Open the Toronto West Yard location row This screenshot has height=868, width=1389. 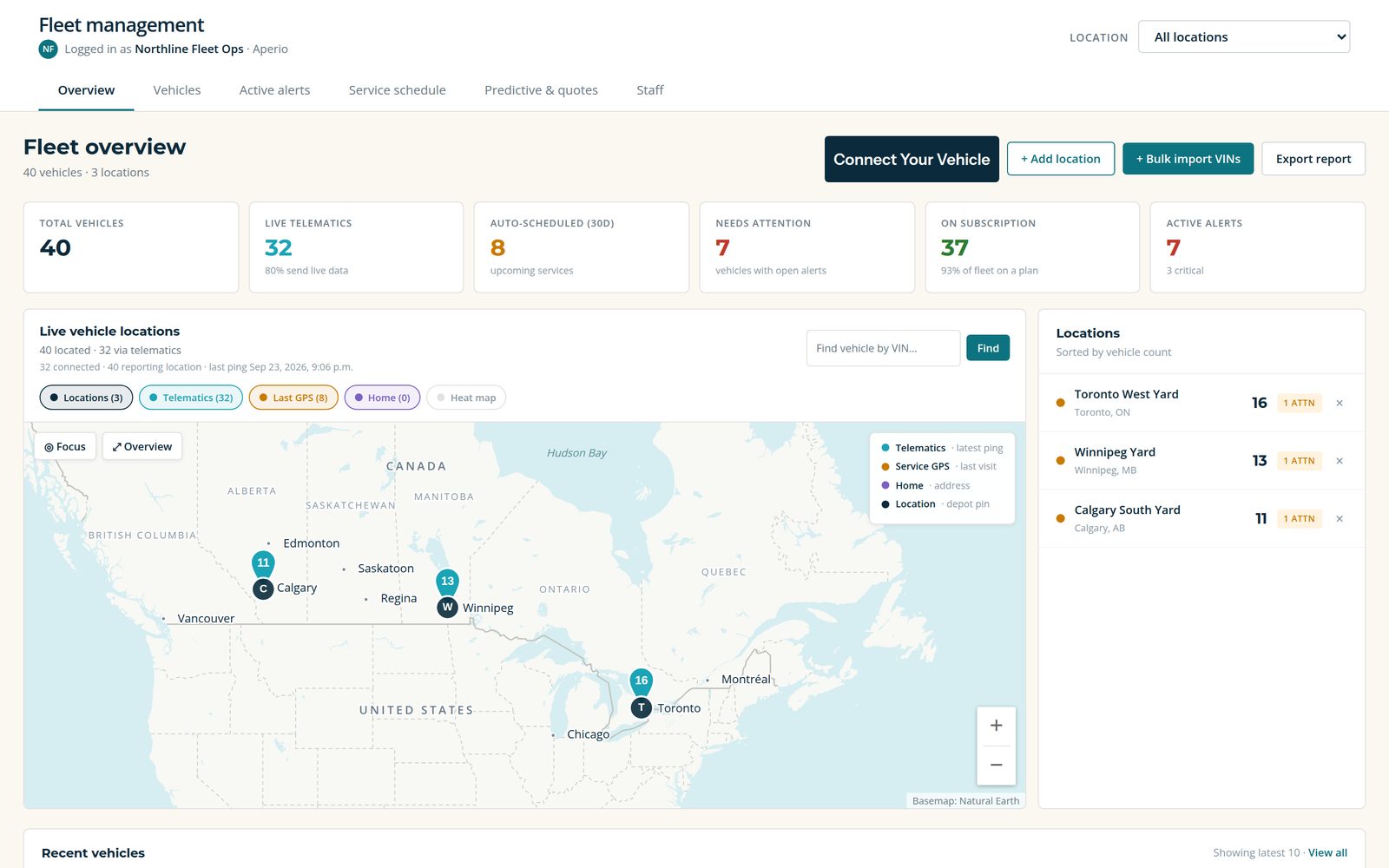1201,403
